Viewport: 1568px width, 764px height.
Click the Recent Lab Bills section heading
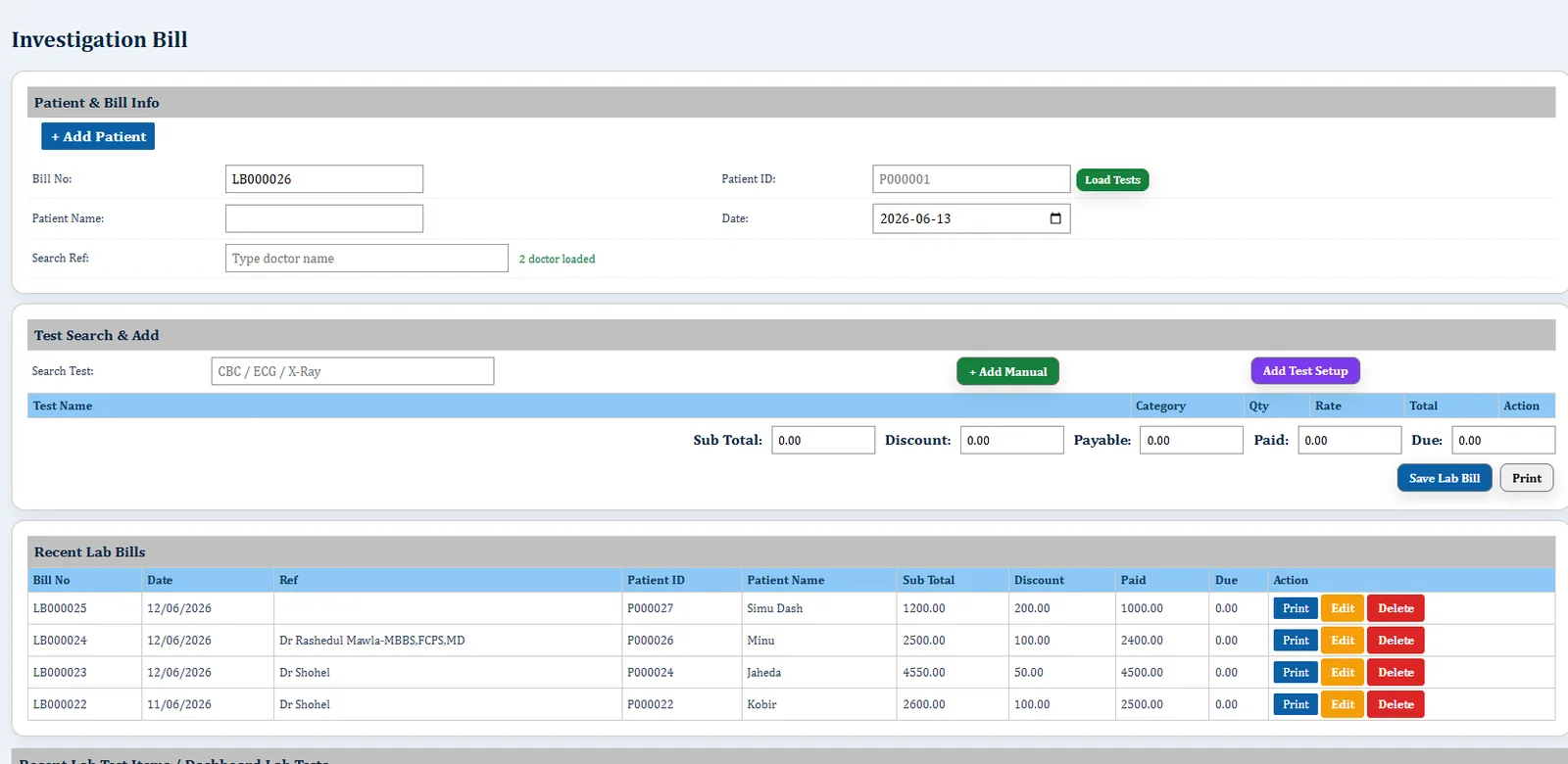pyautogui.click(x=89, y=552)
